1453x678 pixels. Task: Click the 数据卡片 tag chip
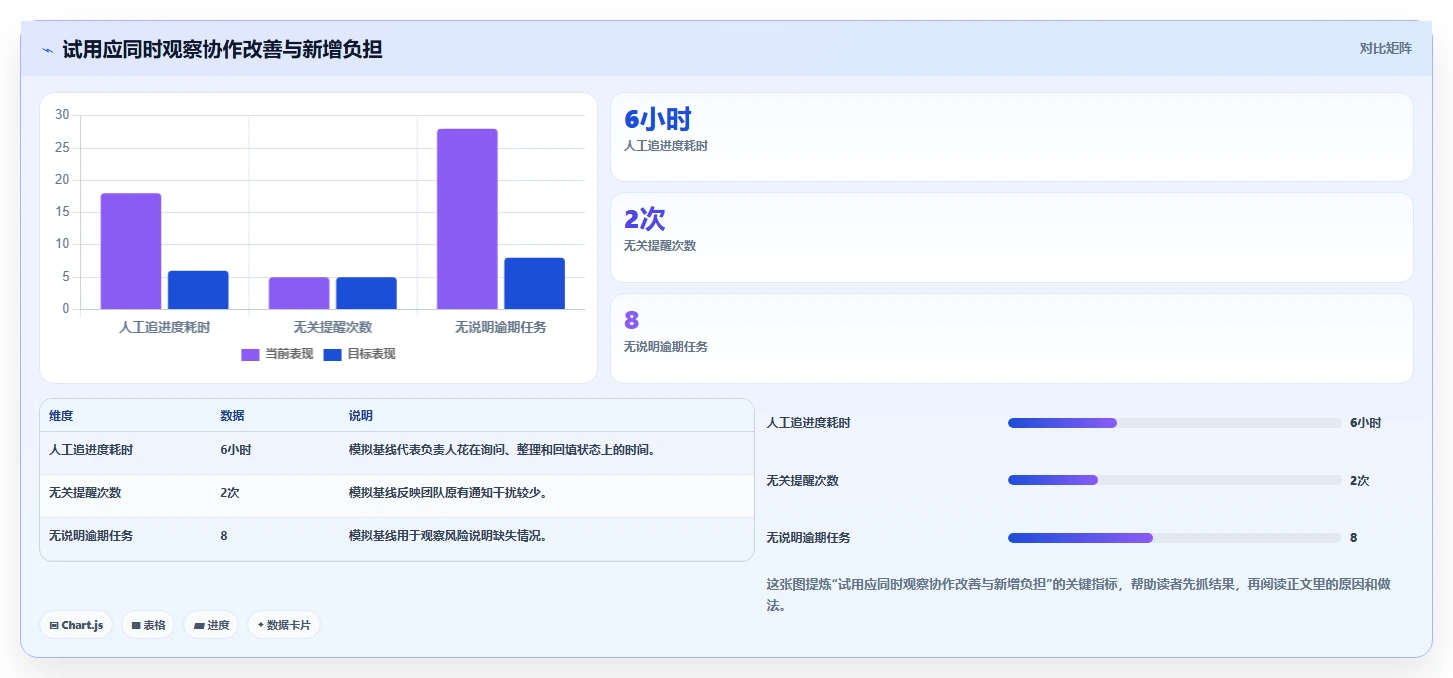click(284, 625)
